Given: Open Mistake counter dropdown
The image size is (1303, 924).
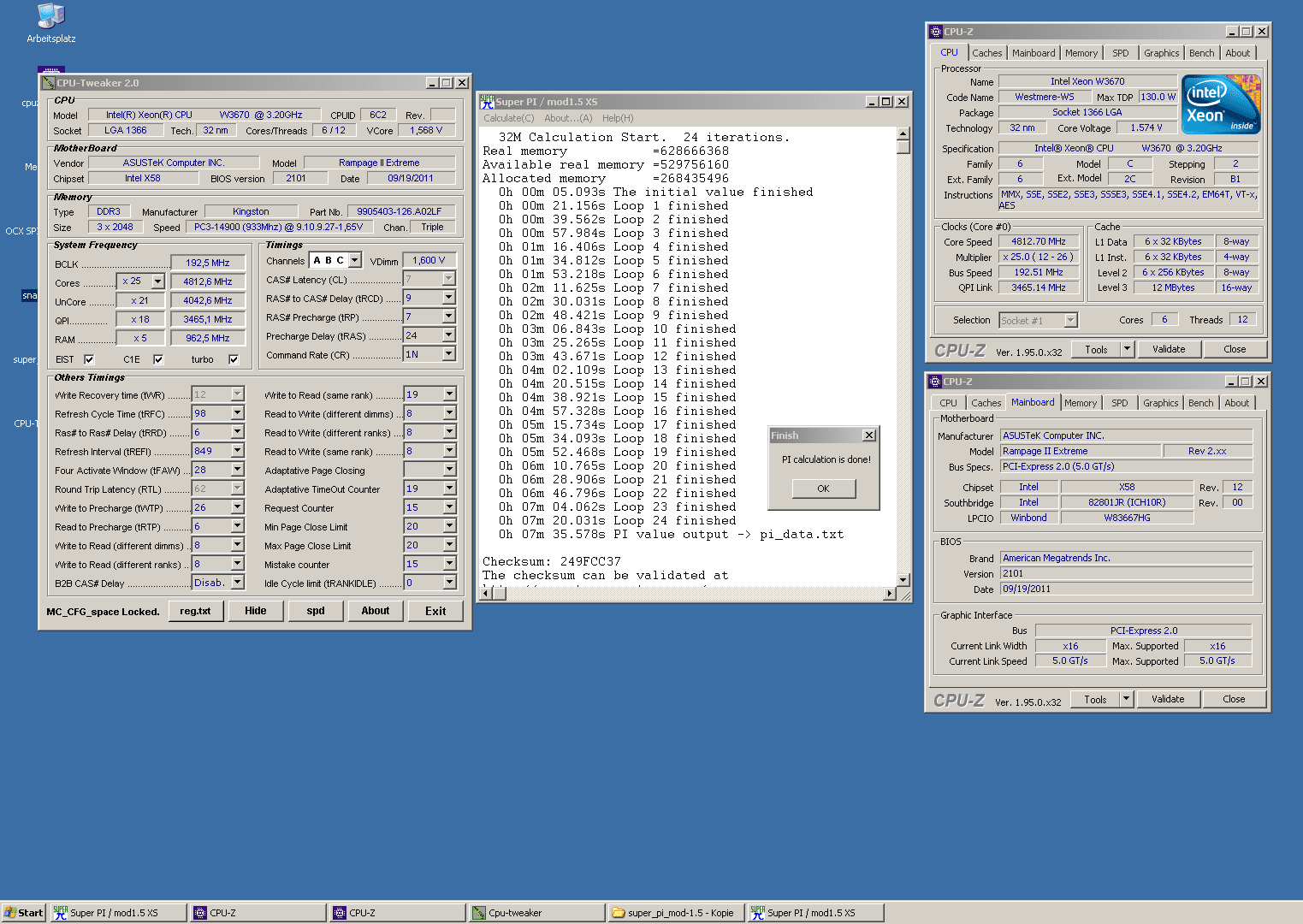Looking at the screenshot, I should pyautogui.click(x=449, y=564).
